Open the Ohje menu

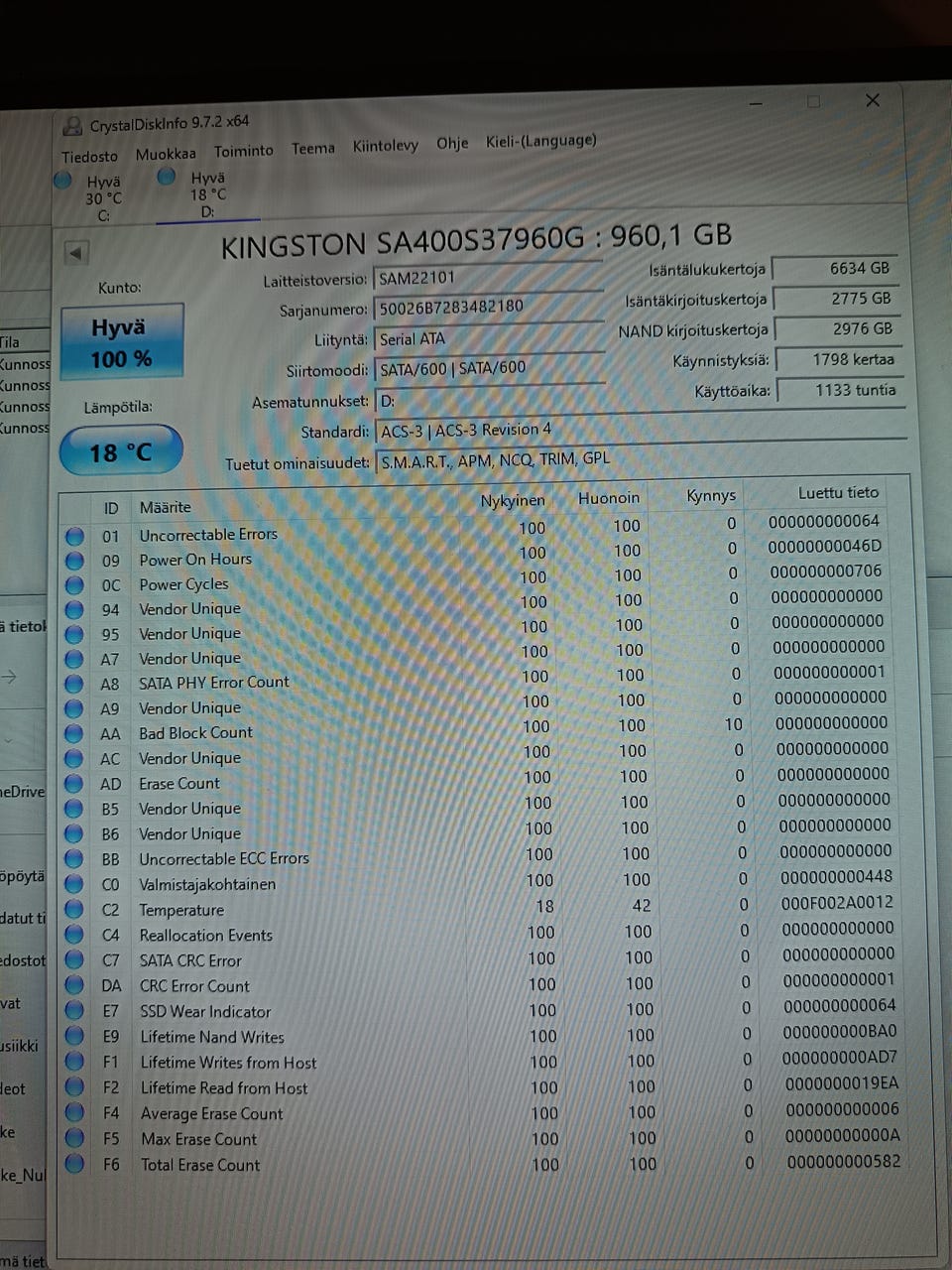point(452,144)
